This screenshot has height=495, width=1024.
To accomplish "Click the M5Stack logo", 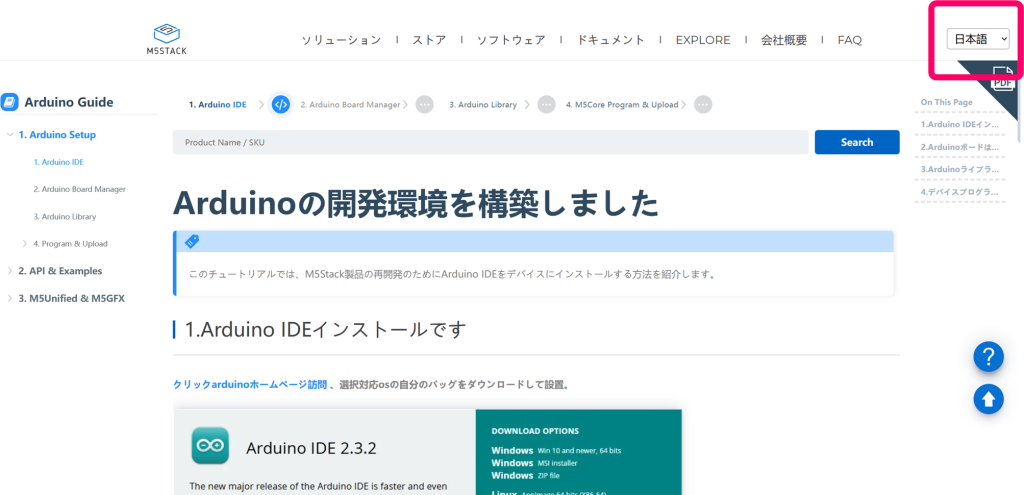I will point(167,40).
